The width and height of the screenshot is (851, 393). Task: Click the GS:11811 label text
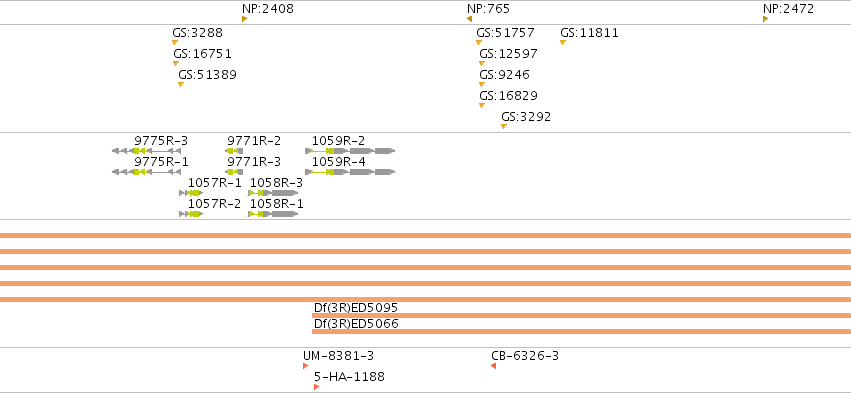point(589,33)
